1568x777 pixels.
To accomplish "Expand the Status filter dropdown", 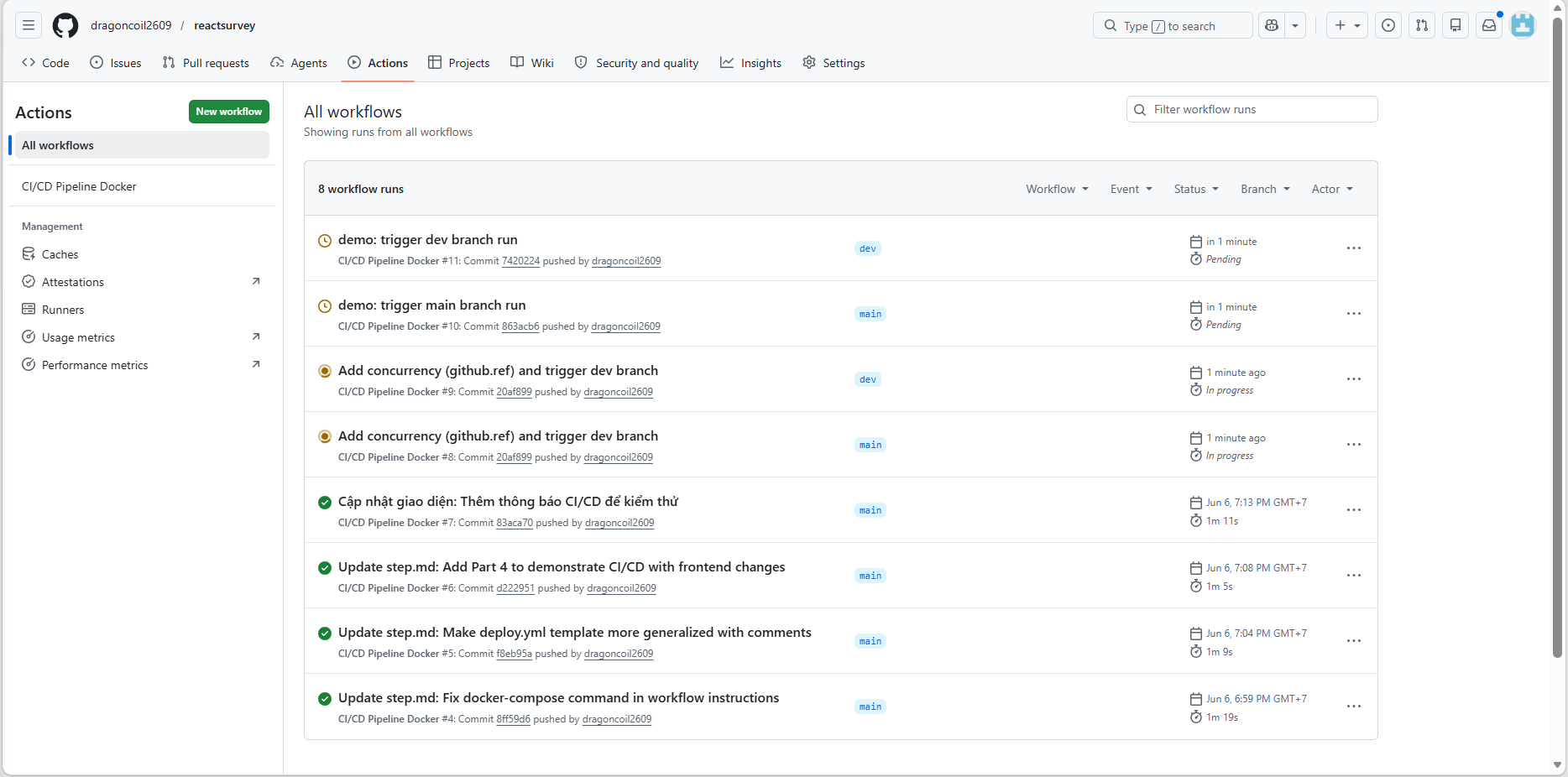I will pos(1196,189).
